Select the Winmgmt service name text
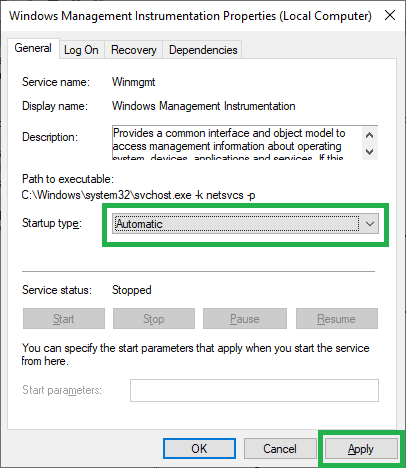The image size is (406, 468). [133, 82]
